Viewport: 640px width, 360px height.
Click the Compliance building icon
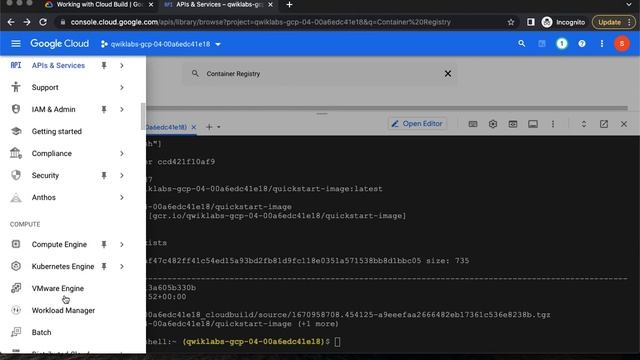tap(16, 153)
